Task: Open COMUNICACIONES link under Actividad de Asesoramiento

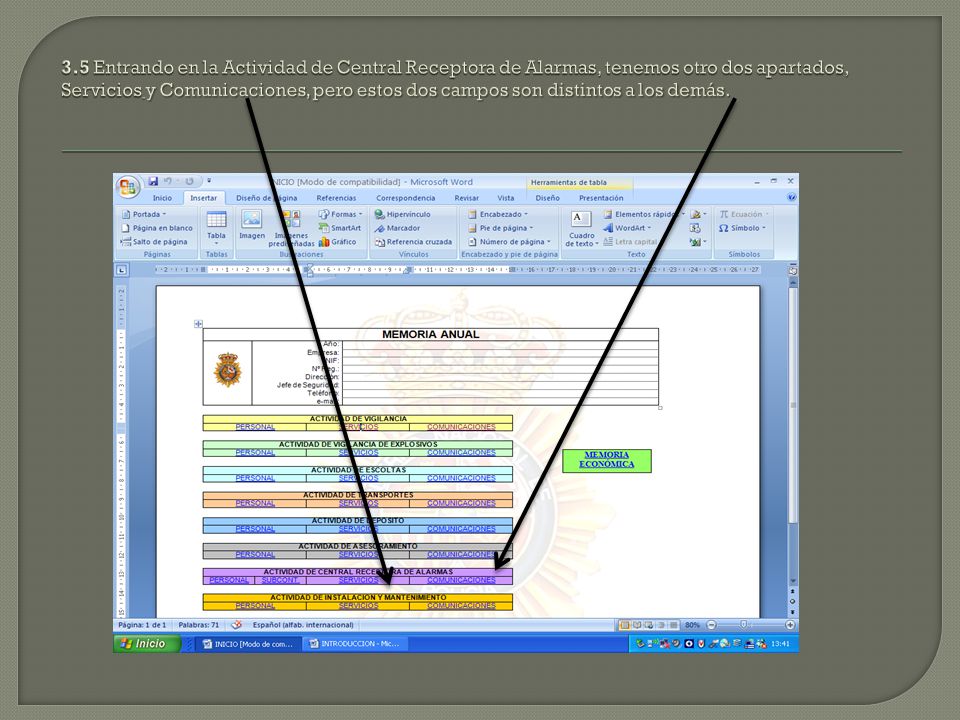Action: pos(461,555)
